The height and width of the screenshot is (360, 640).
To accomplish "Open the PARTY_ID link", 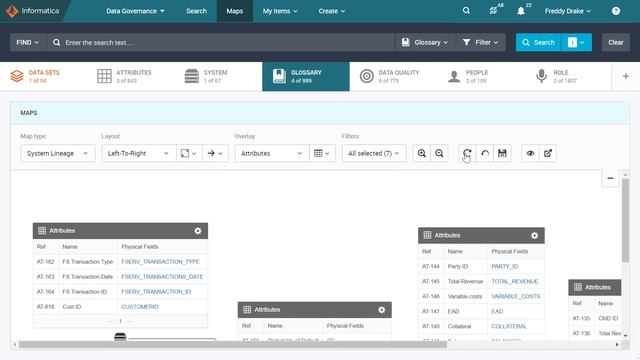I will [x=504, y=267].
